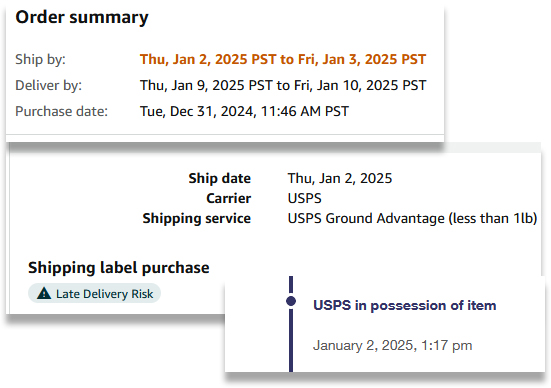Click the Ship date label

click(x=220, y=178)
